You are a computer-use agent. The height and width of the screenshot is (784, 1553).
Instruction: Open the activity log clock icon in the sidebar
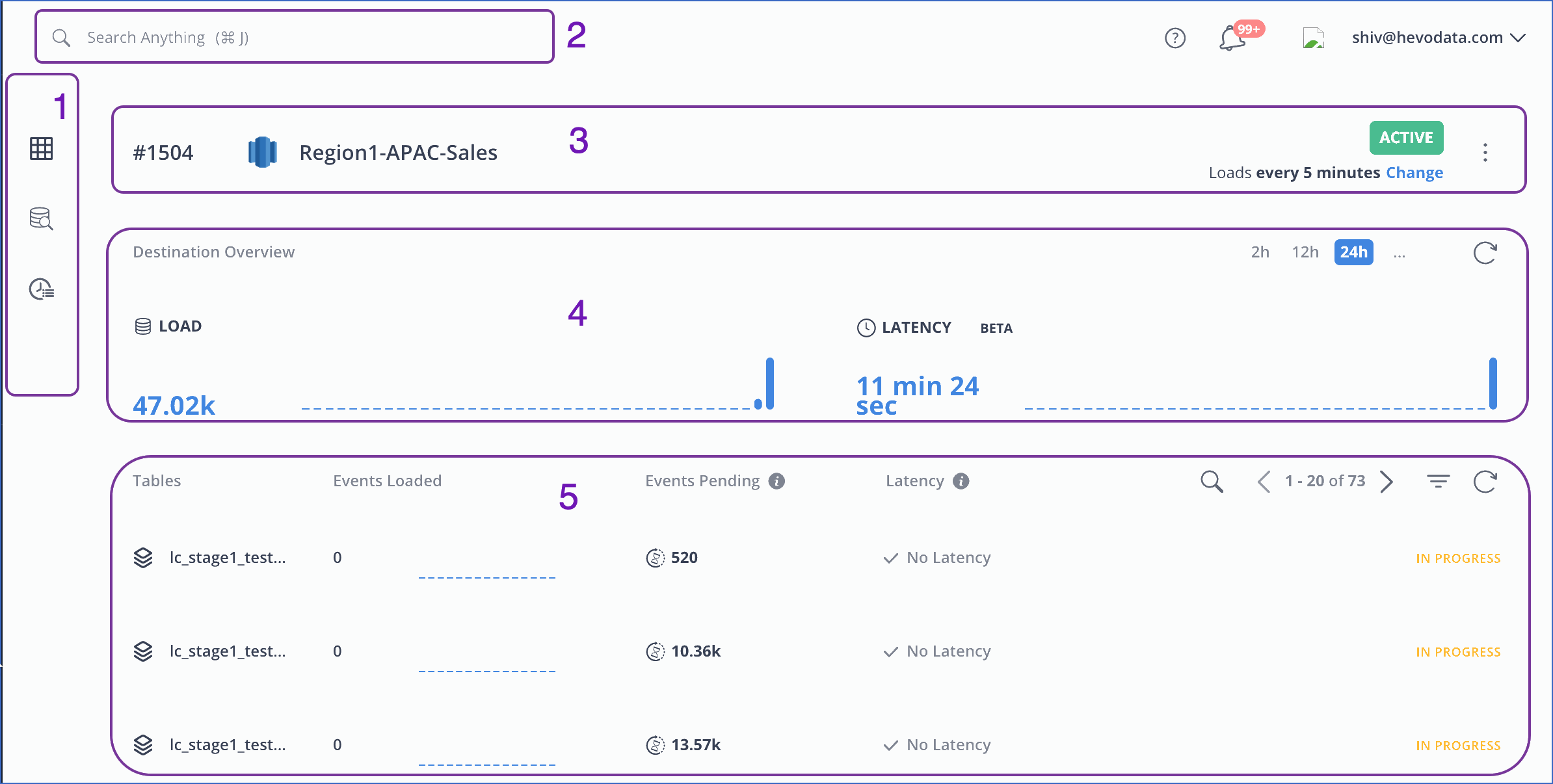(x=41, y=289)
